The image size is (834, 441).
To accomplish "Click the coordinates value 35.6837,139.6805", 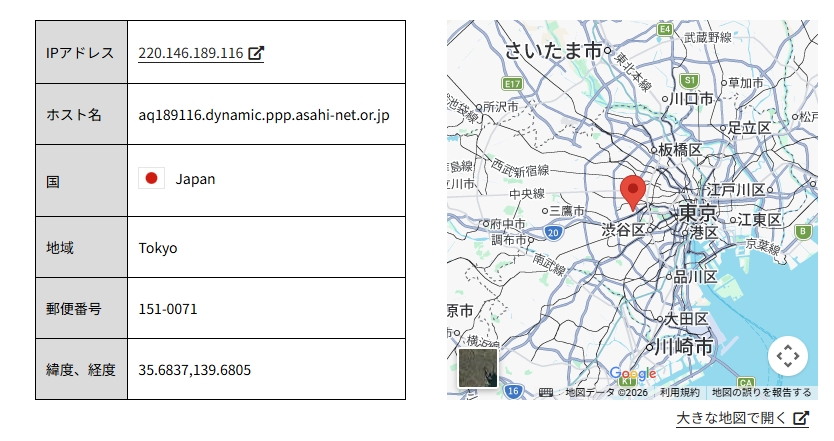I will (194, 369).
